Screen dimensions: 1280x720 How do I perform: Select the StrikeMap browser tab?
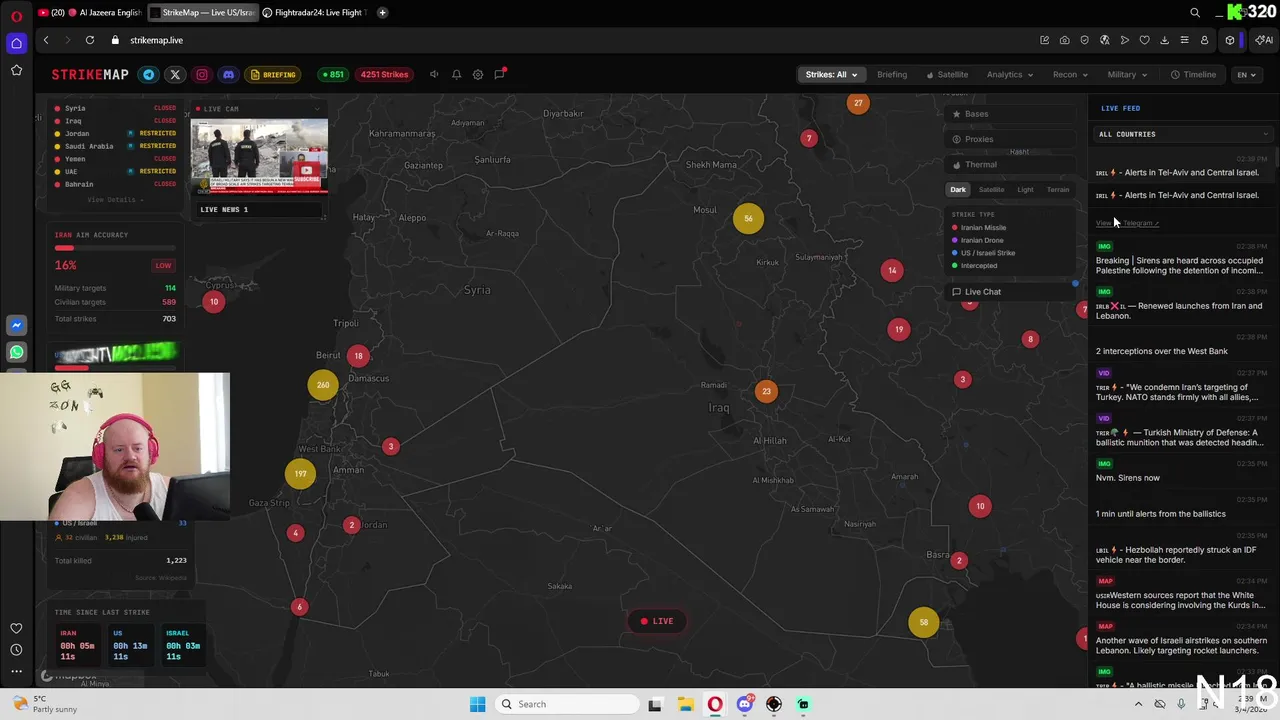pyautogui.click(x=201, y=12)
